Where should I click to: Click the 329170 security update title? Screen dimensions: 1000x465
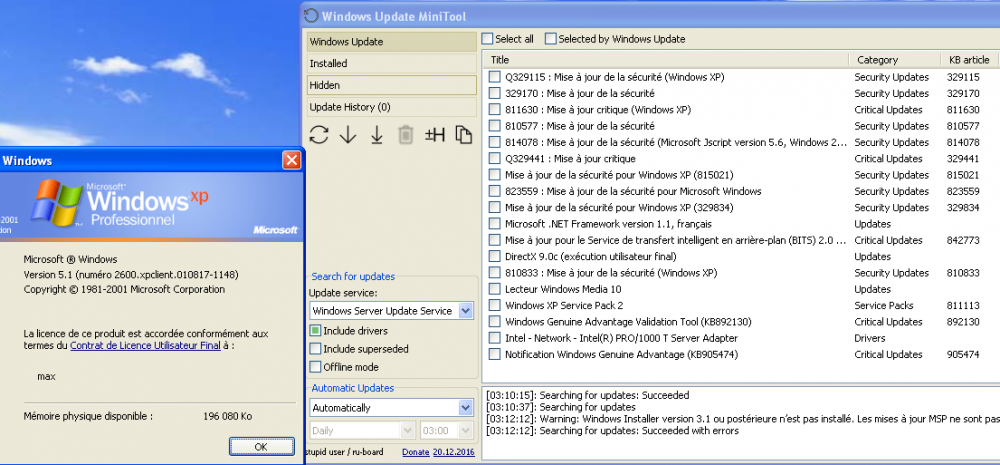click(580, 94)
